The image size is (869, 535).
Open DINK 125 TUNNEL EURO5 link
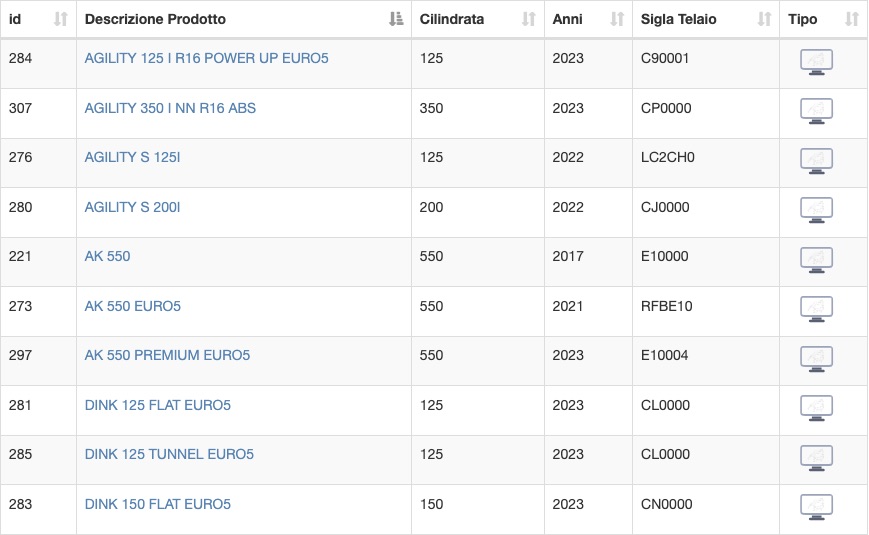coord(169,455)
